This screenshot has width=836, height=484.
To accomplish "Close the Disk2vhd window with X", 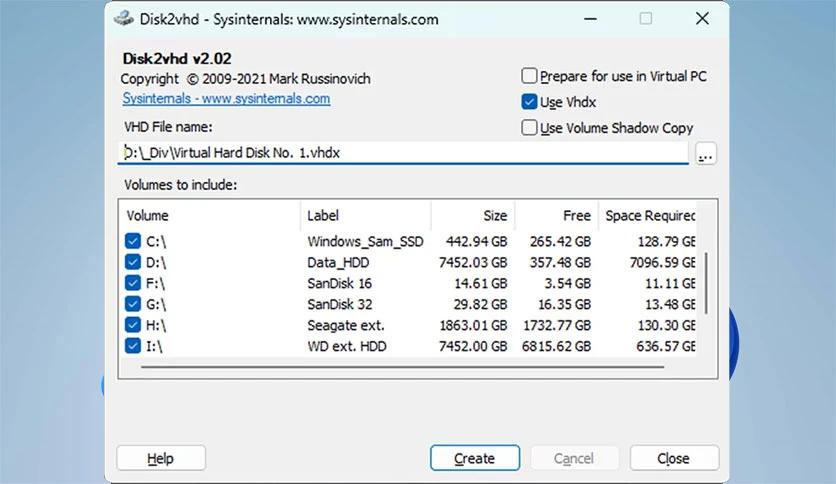I will pyautogui.click(x=702, y=19).
